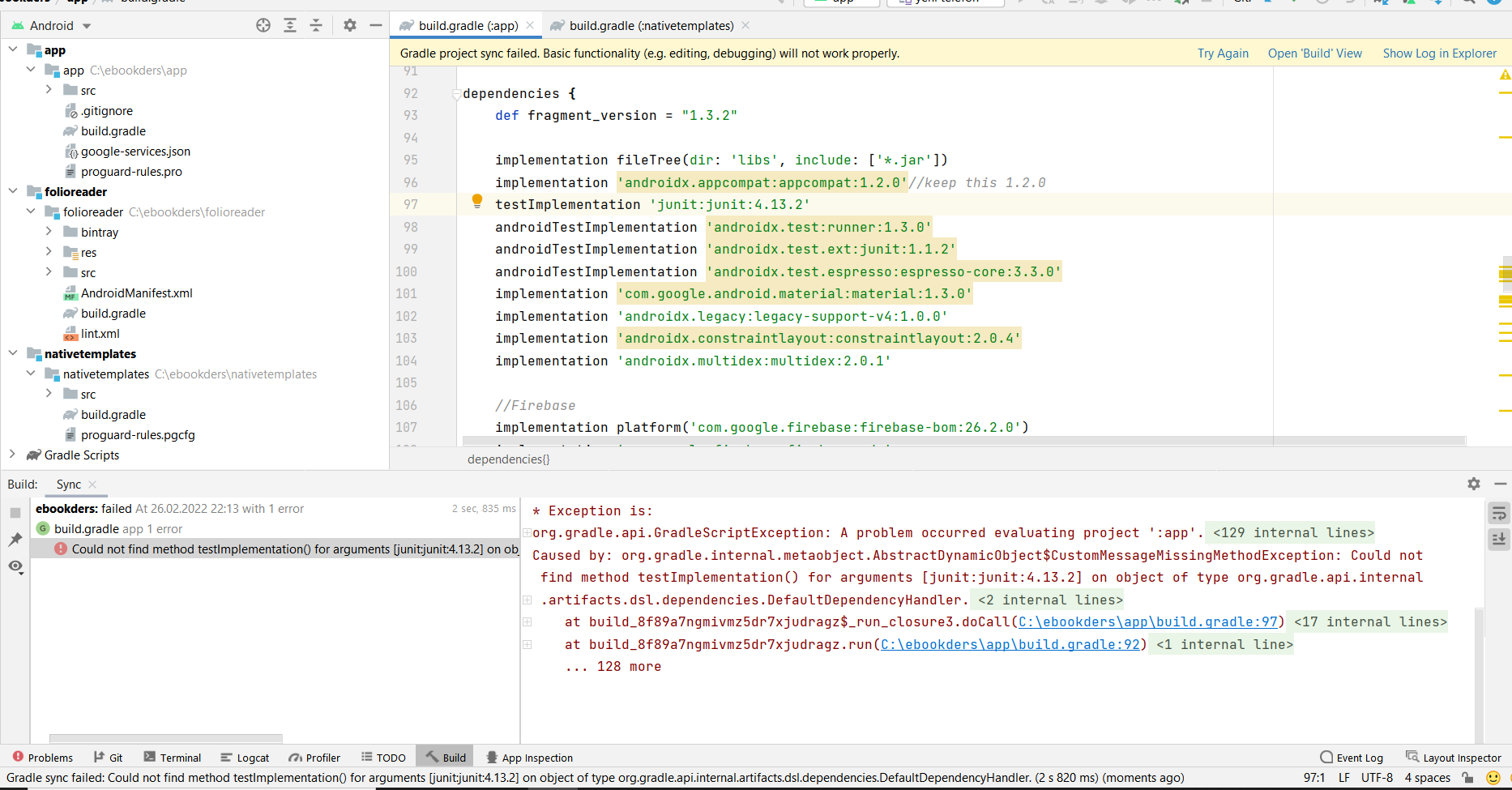Fold the dependencies block at line 92
1512x790 pixels.
pos(456,94)
